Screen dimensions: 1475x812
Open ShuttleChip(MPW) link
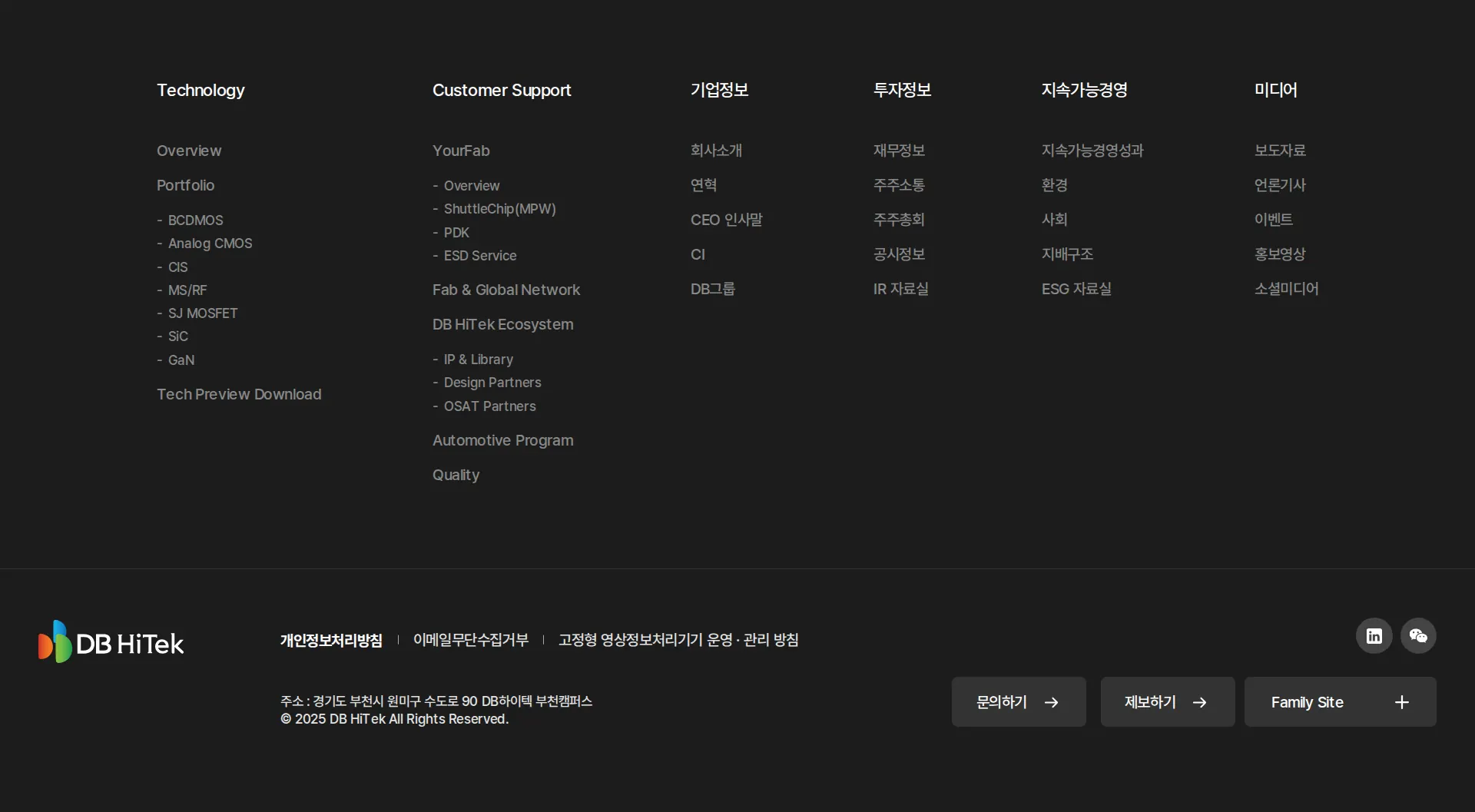(500, 209)
